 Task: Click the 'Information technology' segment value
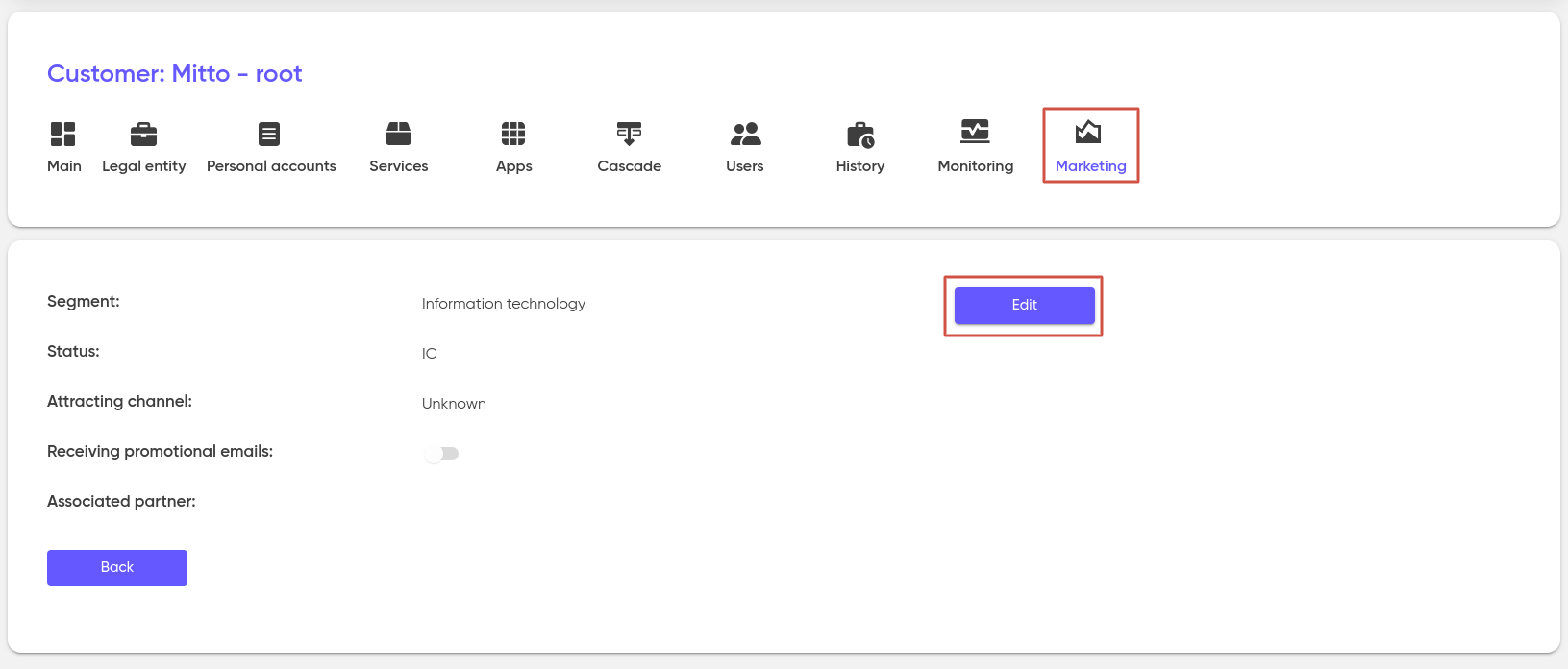pyautogui.click(x=504, y=304)
